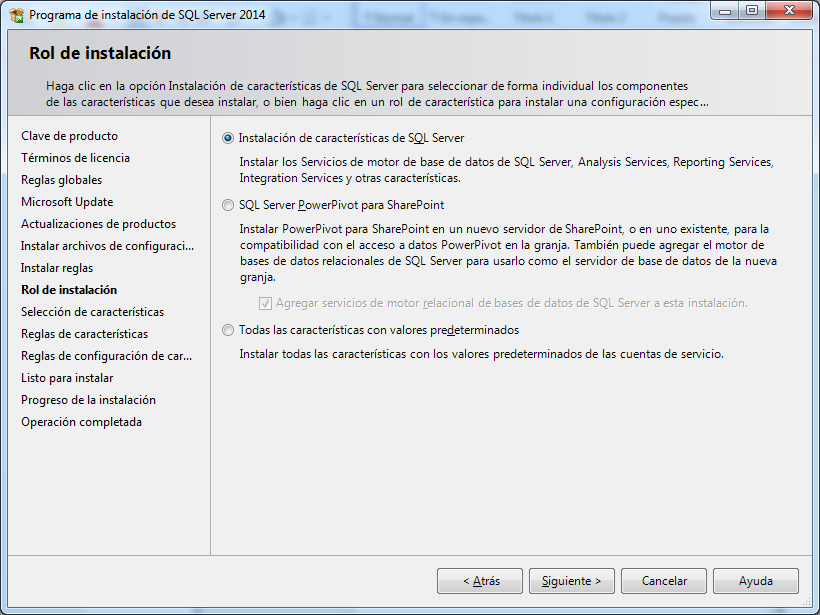Click the Instalar archivos de configuraci... step
This screenshot has height=615, width=820.
click(107, 246)
